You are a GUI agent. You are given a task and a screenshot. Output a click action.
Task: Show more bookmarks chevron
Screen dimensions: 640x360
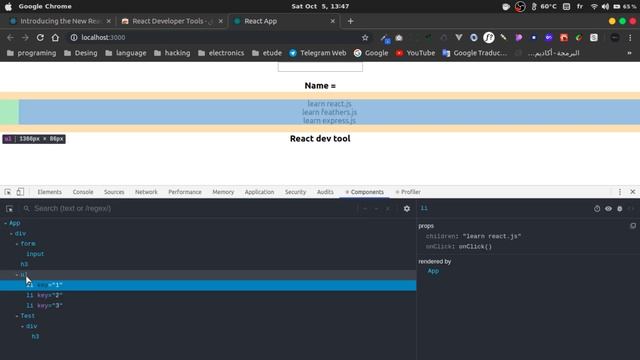[x=629, y=53]
